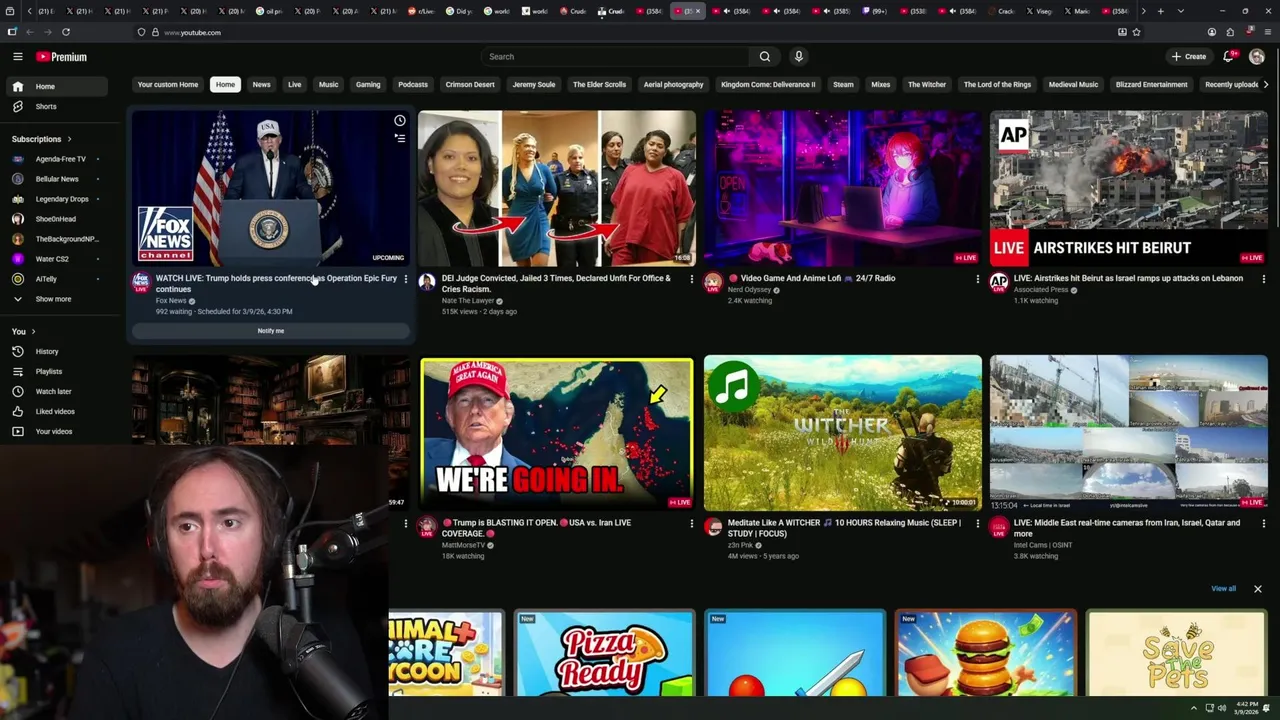The width and height of the screenshot is (1280, 720).
Task: Add Fox News video to Watch later
Action: (399, 121)
